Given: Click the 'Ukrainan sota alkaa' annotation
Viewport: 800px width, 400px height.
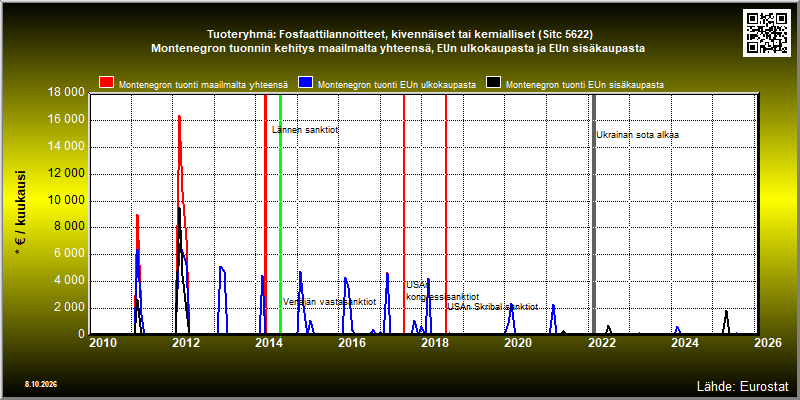Looking at the screenshot, I should [638, 135].
